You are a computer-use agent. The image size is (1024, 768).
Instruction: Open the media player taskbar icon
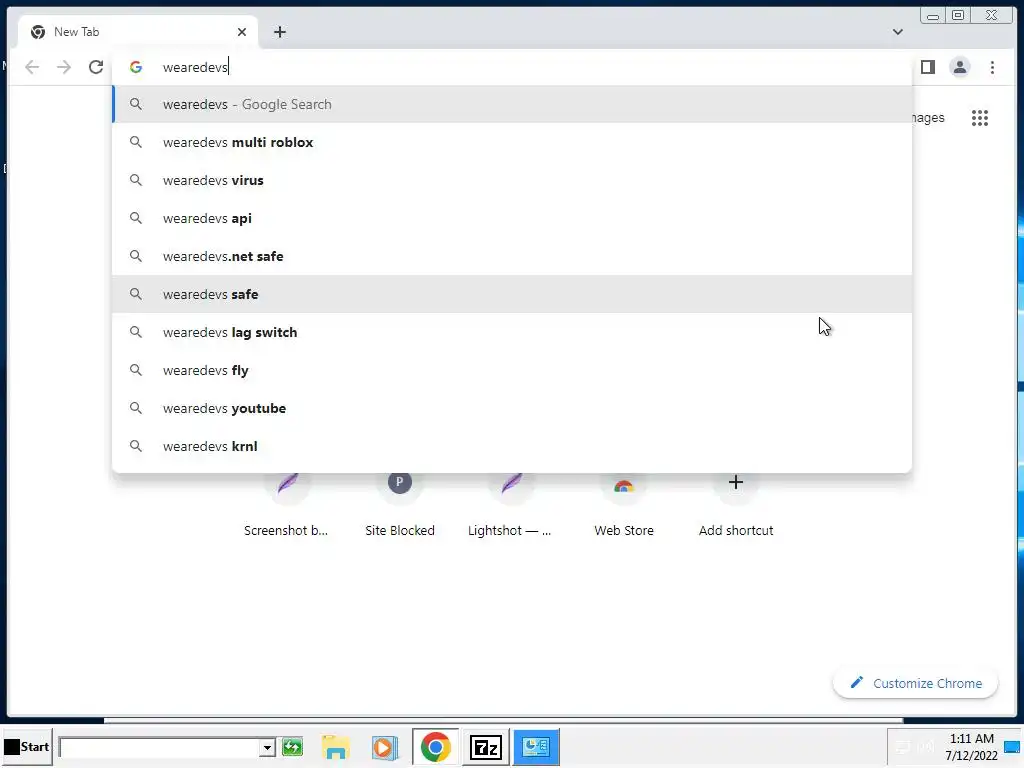(385, 747)
